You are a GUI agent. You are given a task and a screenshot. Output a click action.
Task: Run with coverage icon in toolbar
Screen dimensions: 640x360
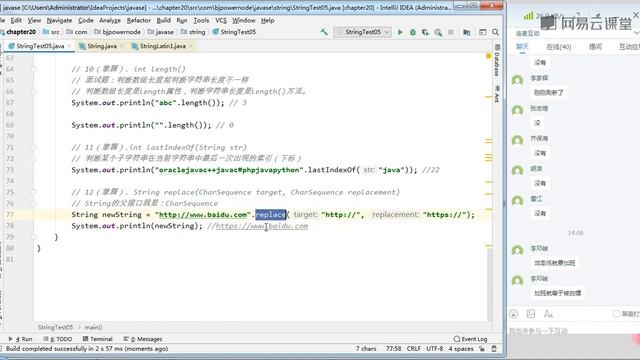pos(425,32)
